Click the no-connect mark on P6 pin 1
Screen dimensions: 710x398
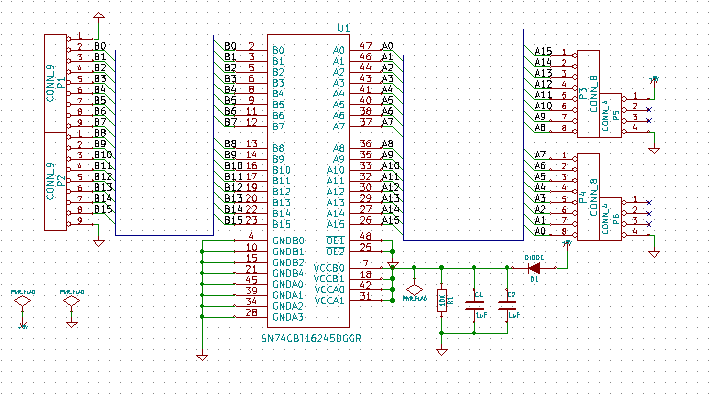pyautogui.click(x=649, y=202)
